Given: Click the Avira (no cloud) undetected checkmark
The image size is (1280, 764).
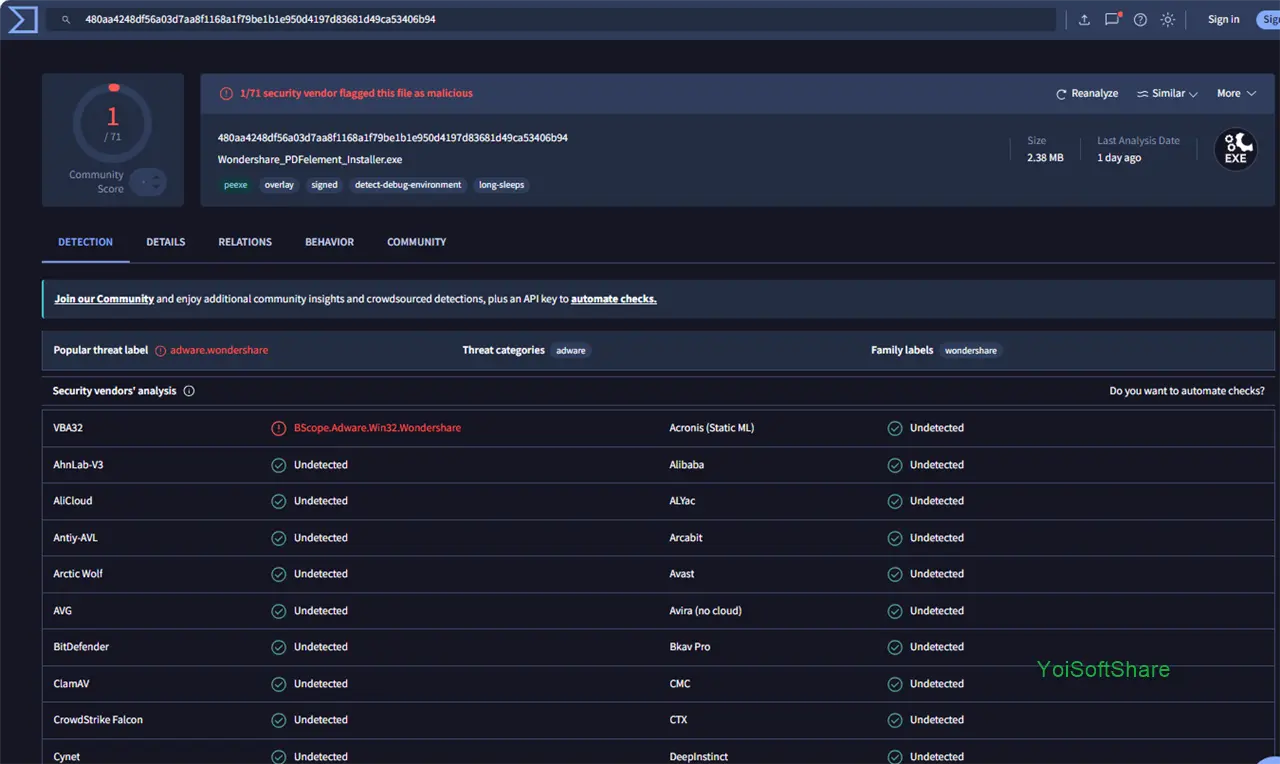Looking at the screenshot, I should (895, 611).
